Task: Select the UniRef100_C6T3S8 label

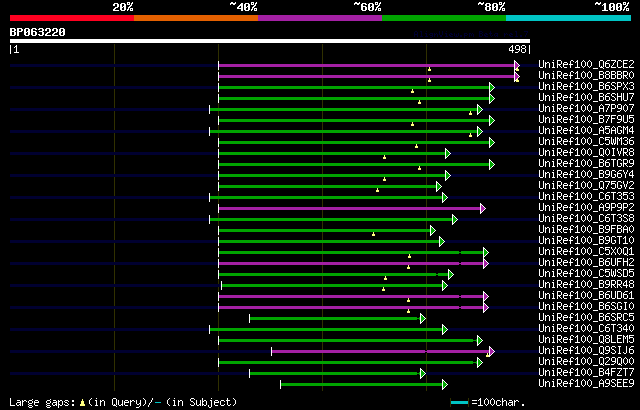Action: [586, 219]
